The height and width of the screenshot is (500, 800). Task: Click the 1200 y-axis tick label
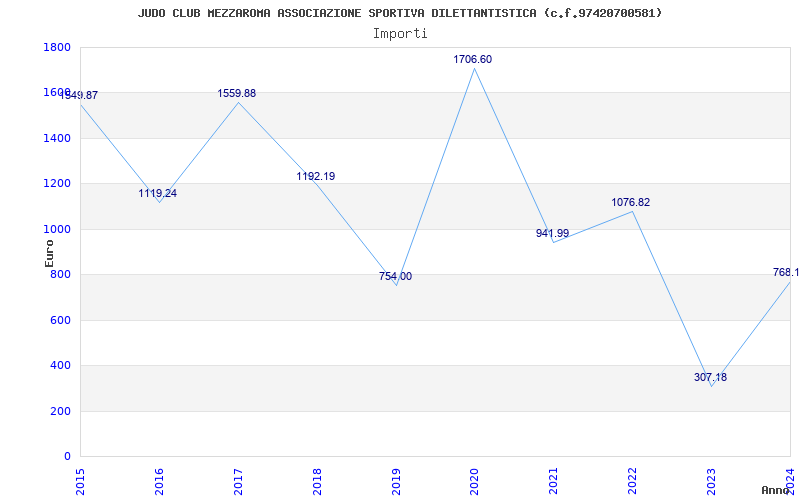coord(57,184)
